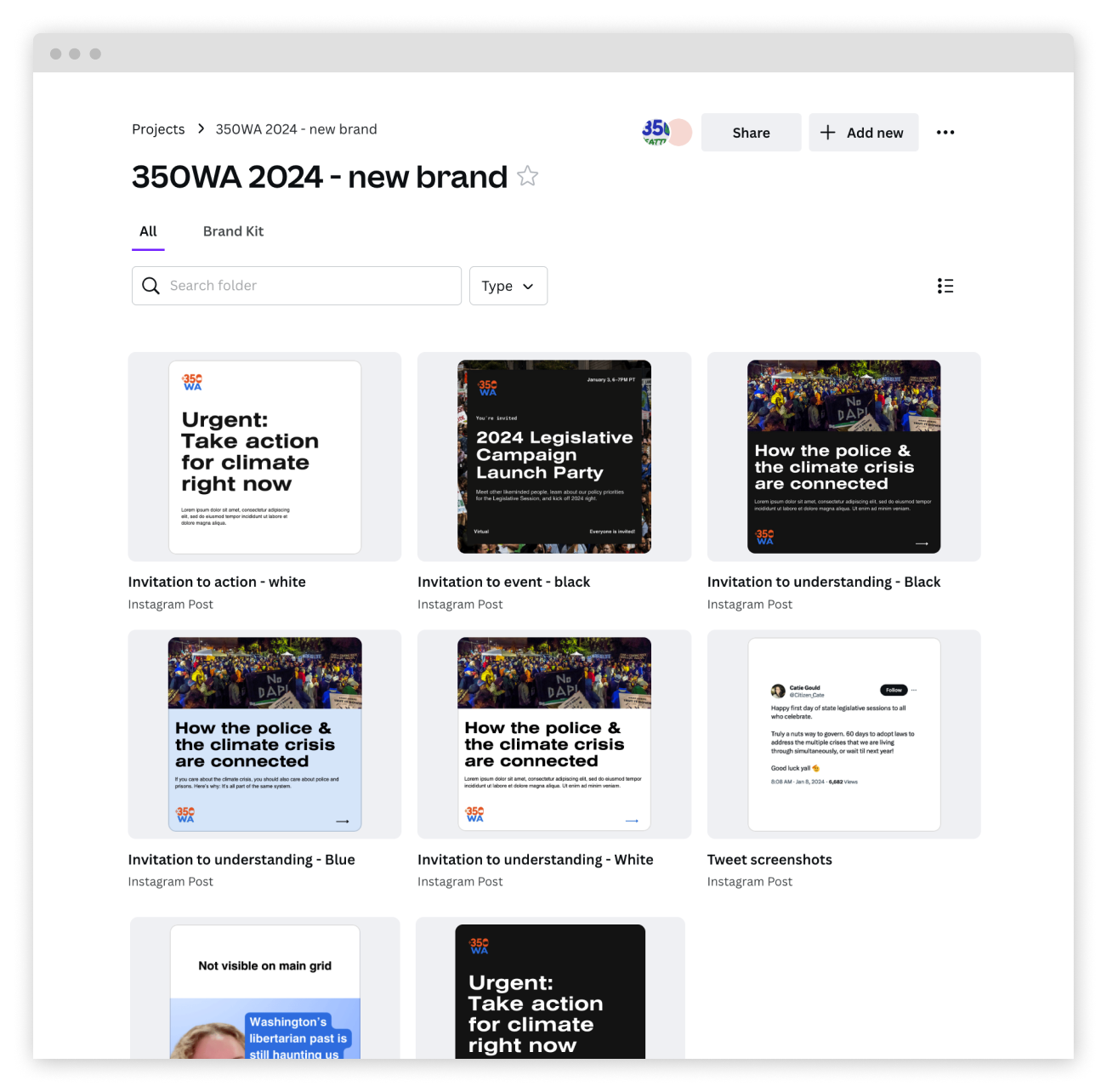This screenshot has height=1092, width=1107.
Task: Star the 350WA 2024 - new brand folder
Action: tap(528, 176)
